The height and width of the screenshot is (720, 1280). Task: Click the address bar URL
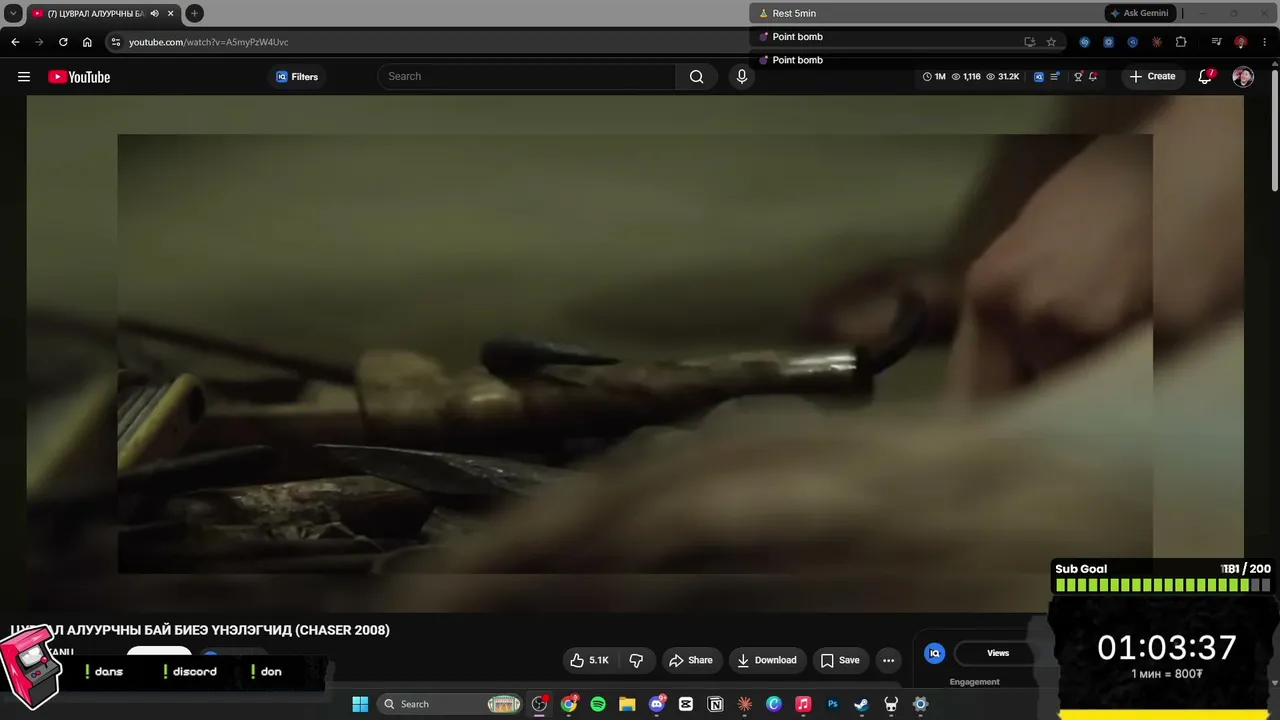point(208,42)
